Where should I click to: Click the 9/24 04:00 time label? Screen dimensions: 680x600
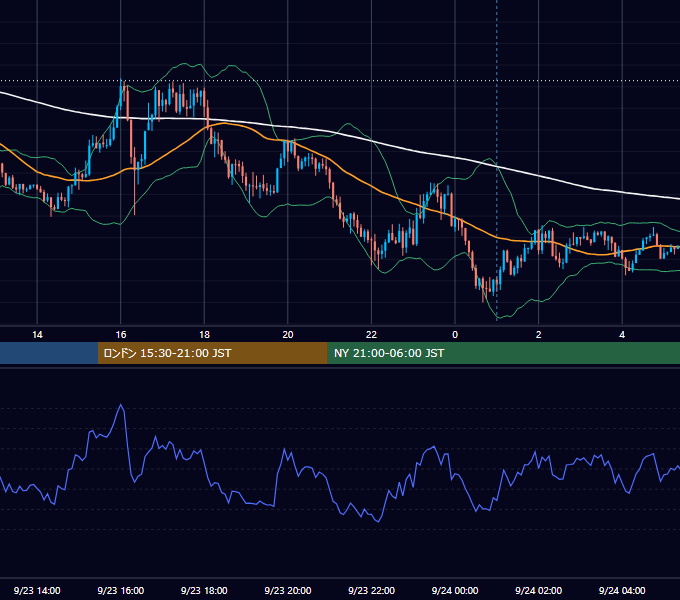tap(622, 590)
